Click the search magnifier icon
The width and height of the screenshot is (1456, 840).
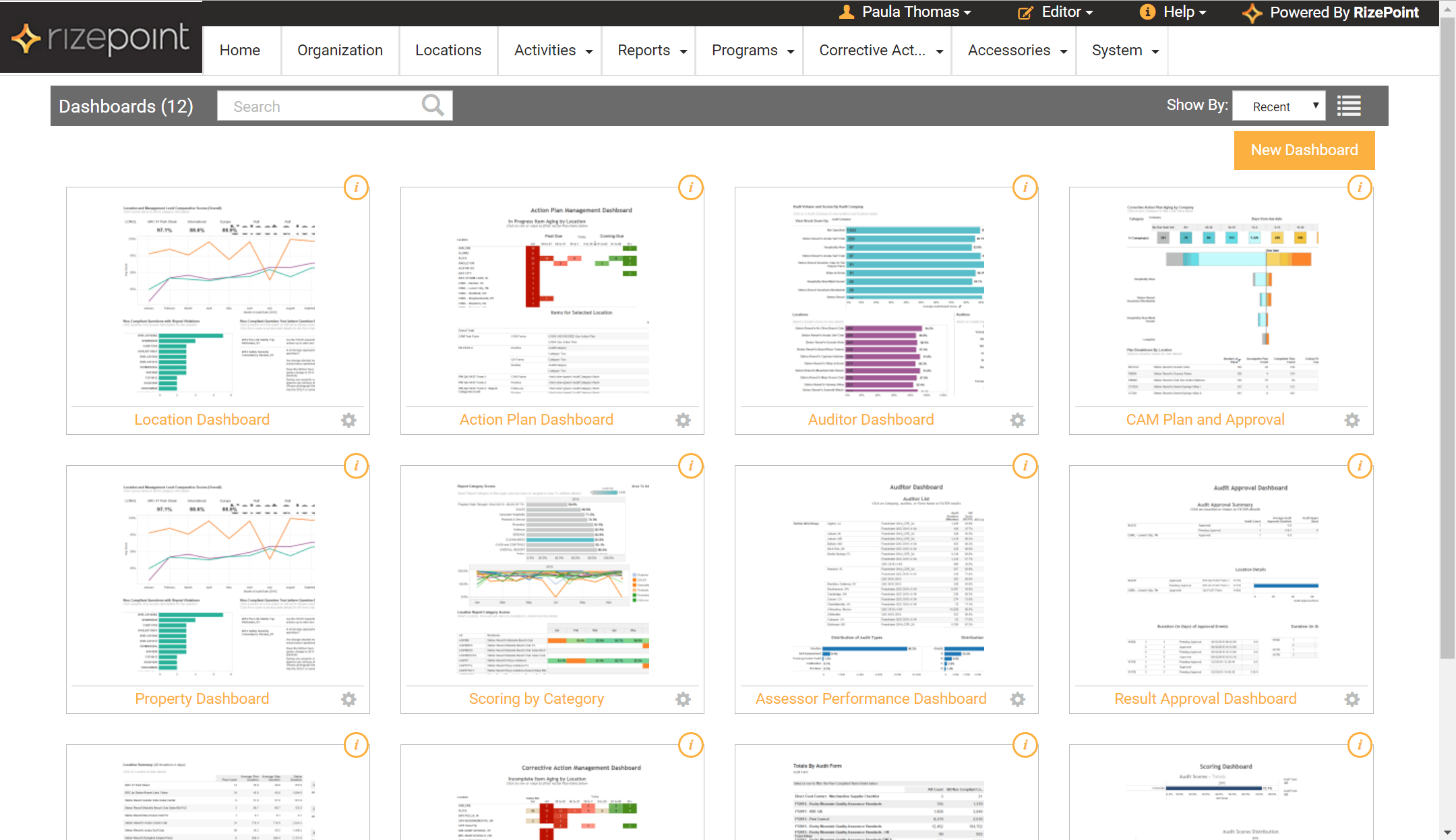coord(433,105)
